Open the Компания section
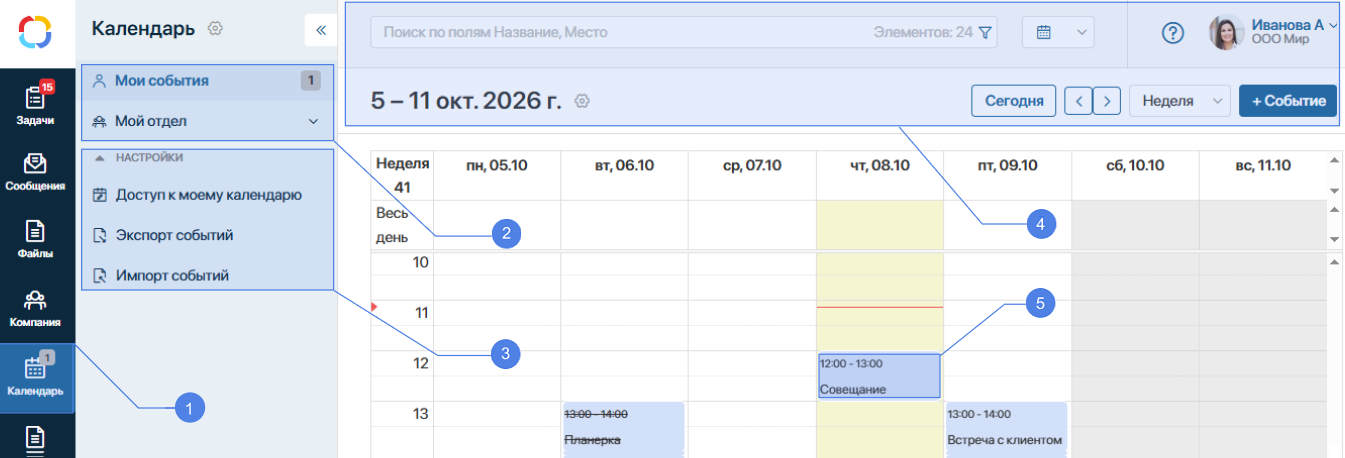 [x=37, y=308]
